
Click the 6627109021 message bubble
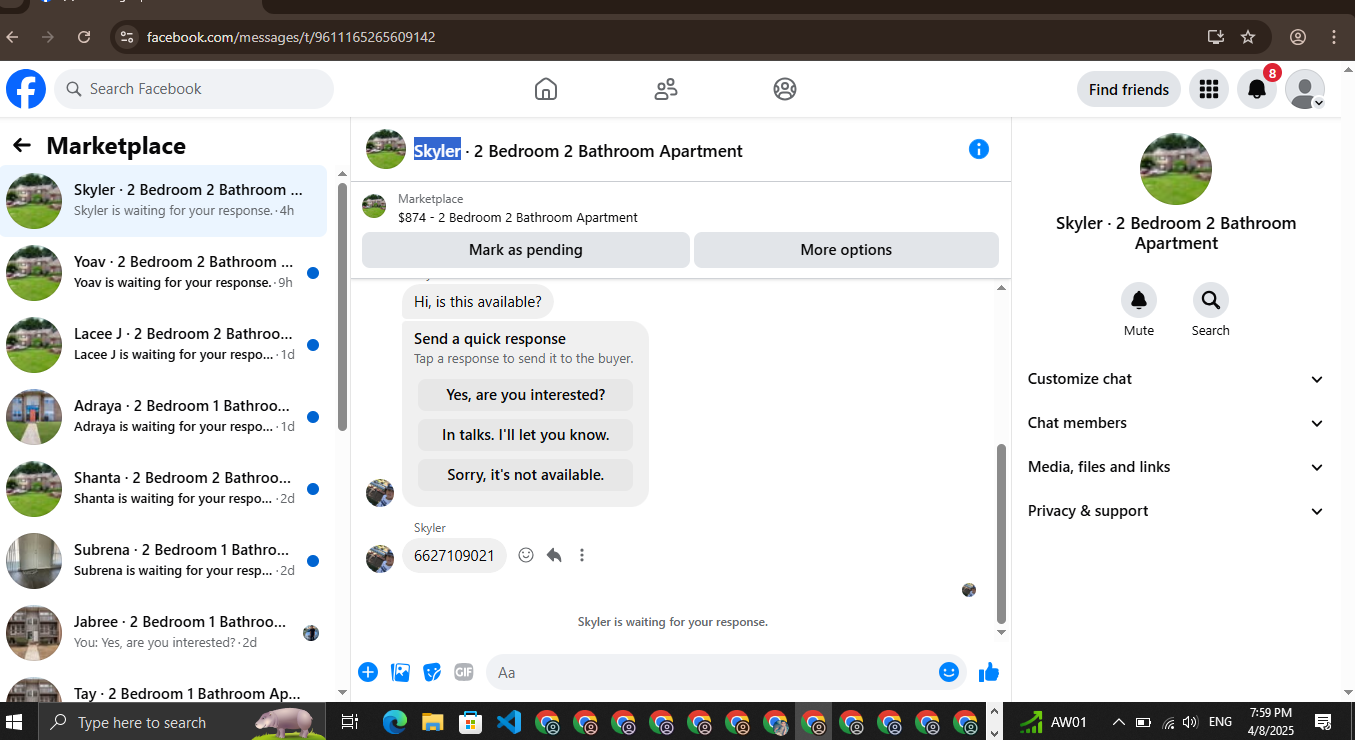[454, 556]
